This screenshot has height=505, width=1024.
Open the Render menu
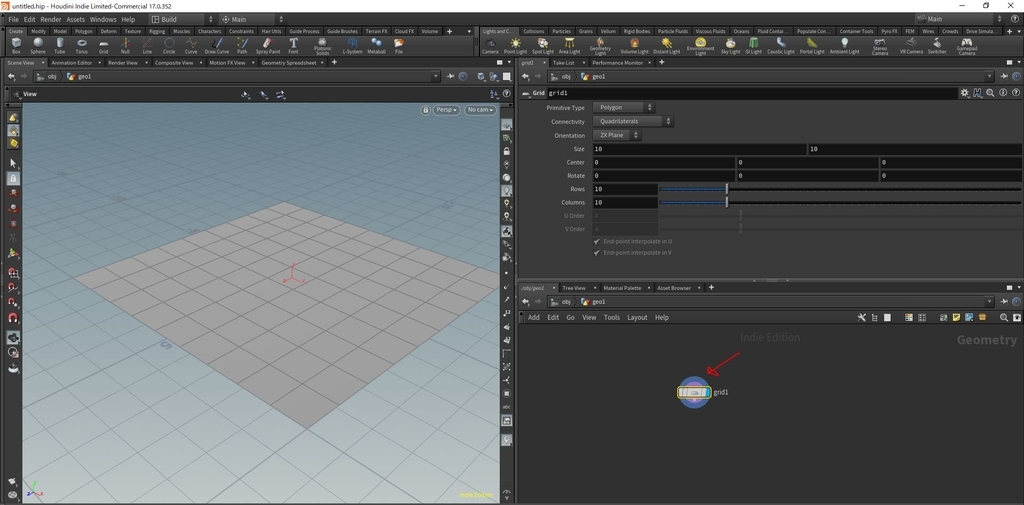click(x=51, y=20)
